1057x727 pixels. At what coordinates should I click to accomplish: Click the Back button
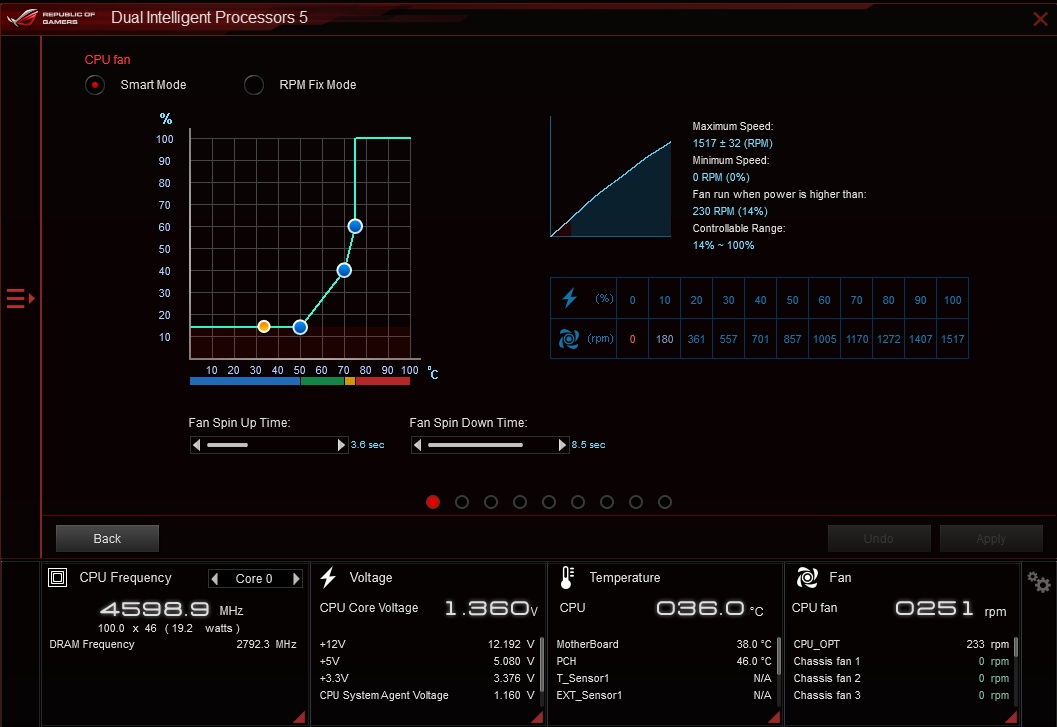pos(107,539)
